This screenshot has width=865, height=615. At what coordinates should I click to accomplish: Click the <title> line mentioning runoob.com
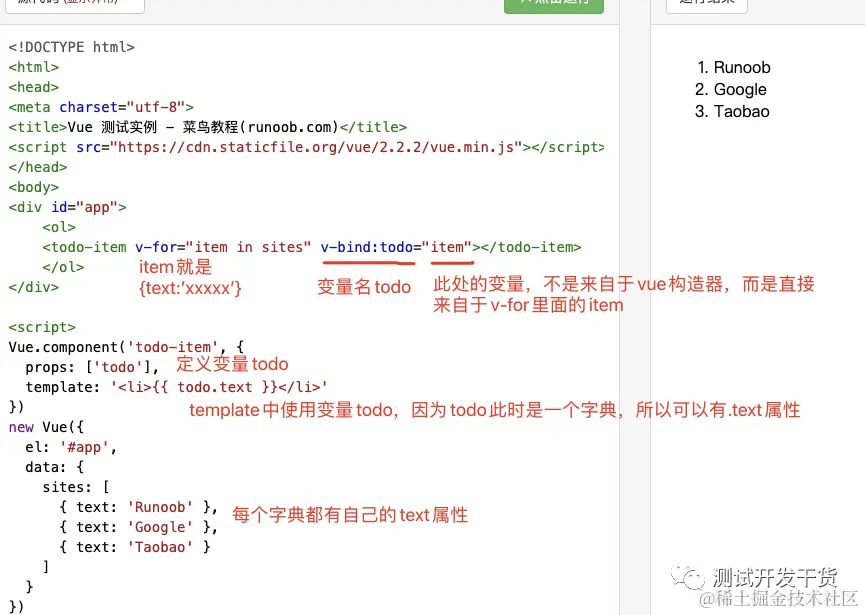coord(207,127)
